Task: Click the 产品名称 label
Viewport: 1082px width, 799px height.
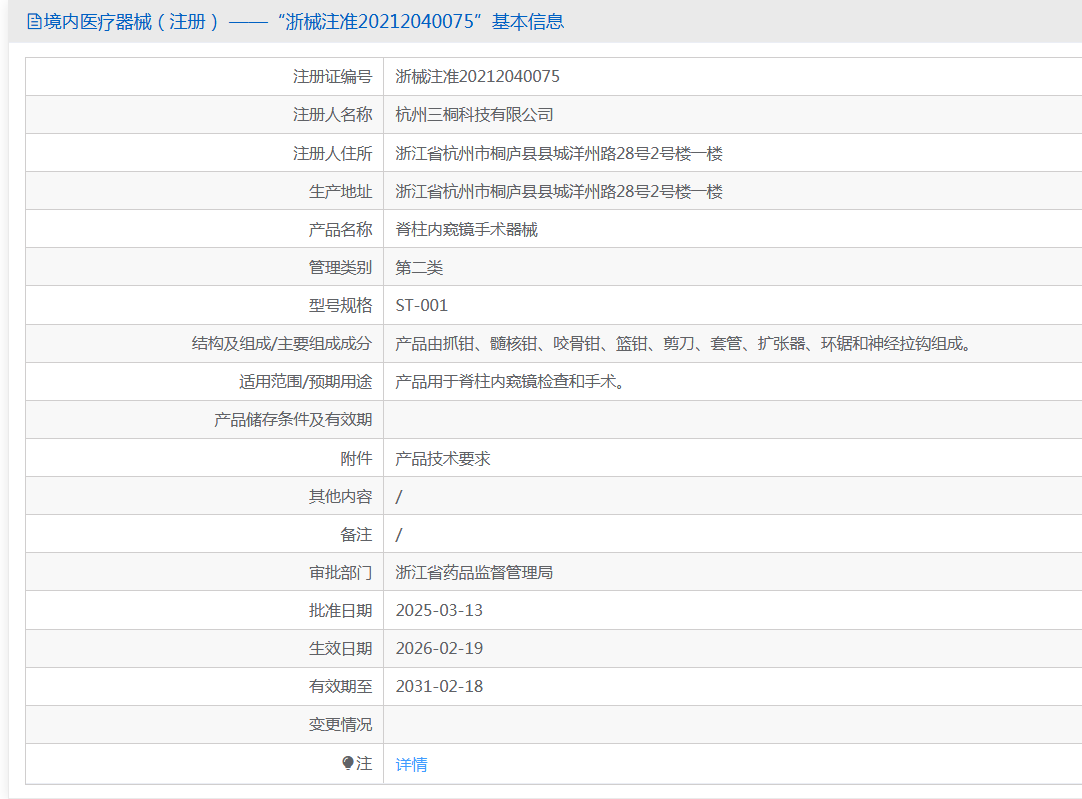Action: tap(340, 229)
